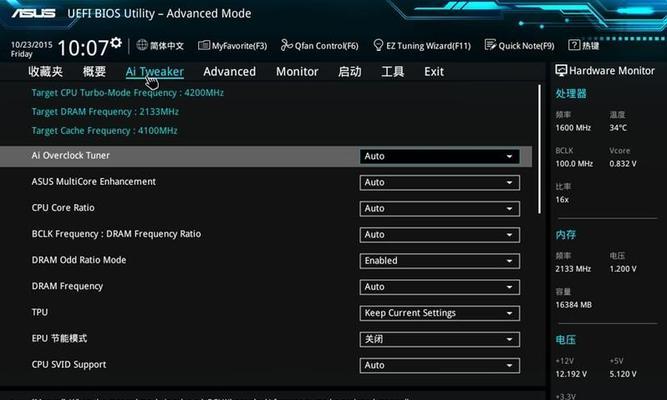The image size is (667, 400).
Task: Open the ASUS MultiCore Enhancement dropdown
Action: (439, 183)
